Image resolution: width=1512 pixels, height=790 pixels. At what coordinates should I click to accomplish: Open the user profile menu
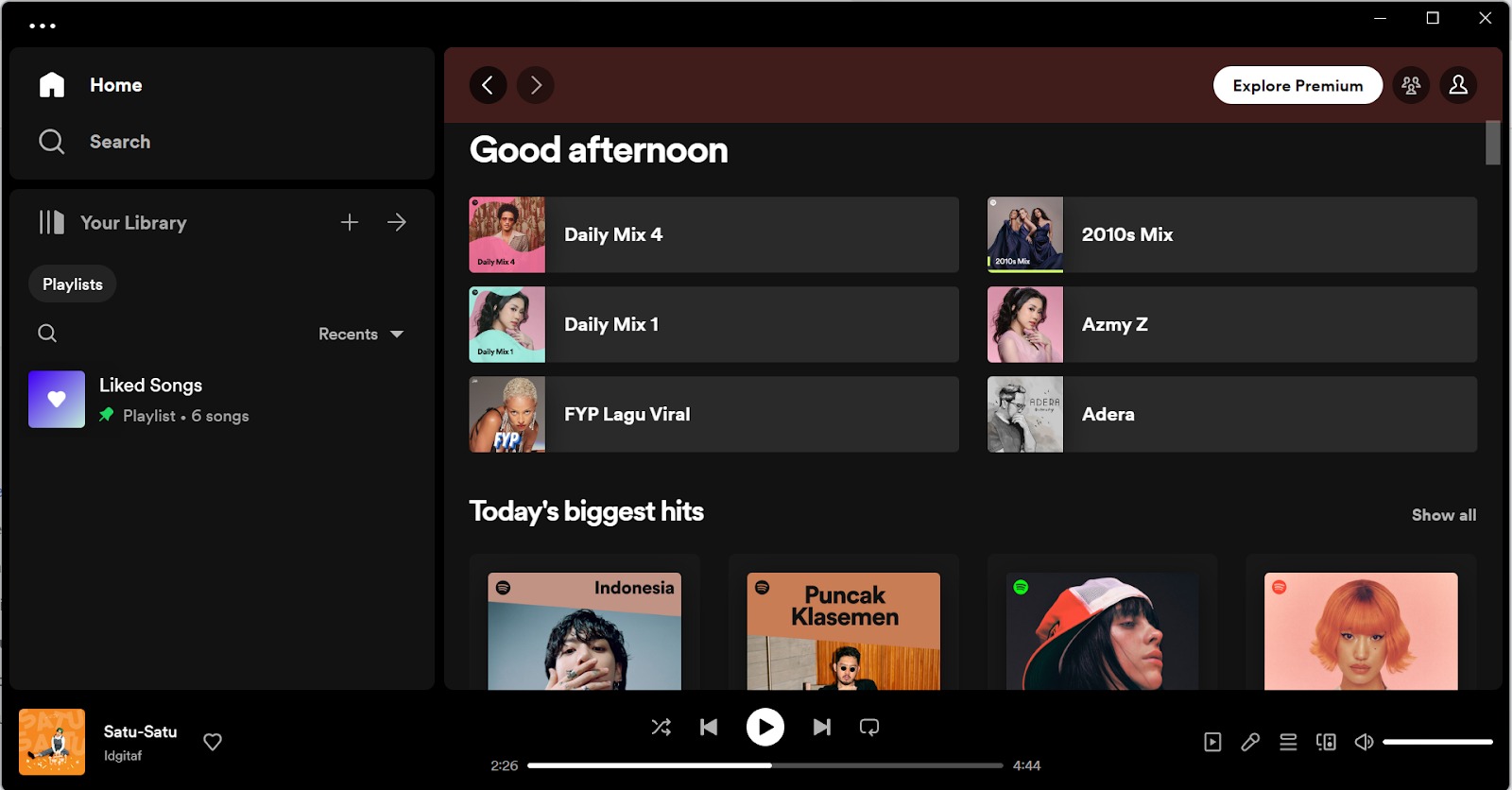pyautogui.click(x=1458, y=85)
